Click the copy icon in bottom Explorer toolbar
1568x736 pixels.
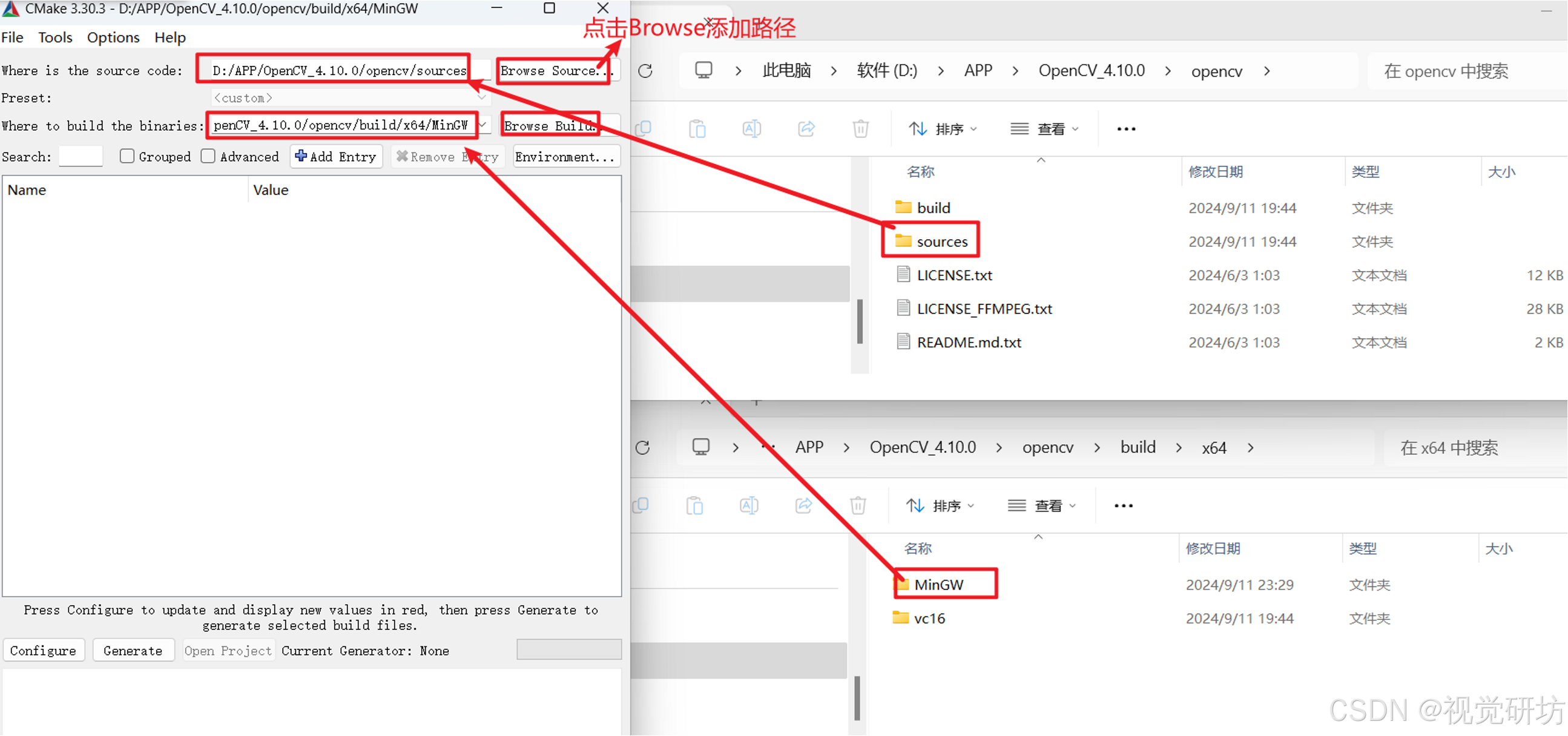tap(641, 505)
